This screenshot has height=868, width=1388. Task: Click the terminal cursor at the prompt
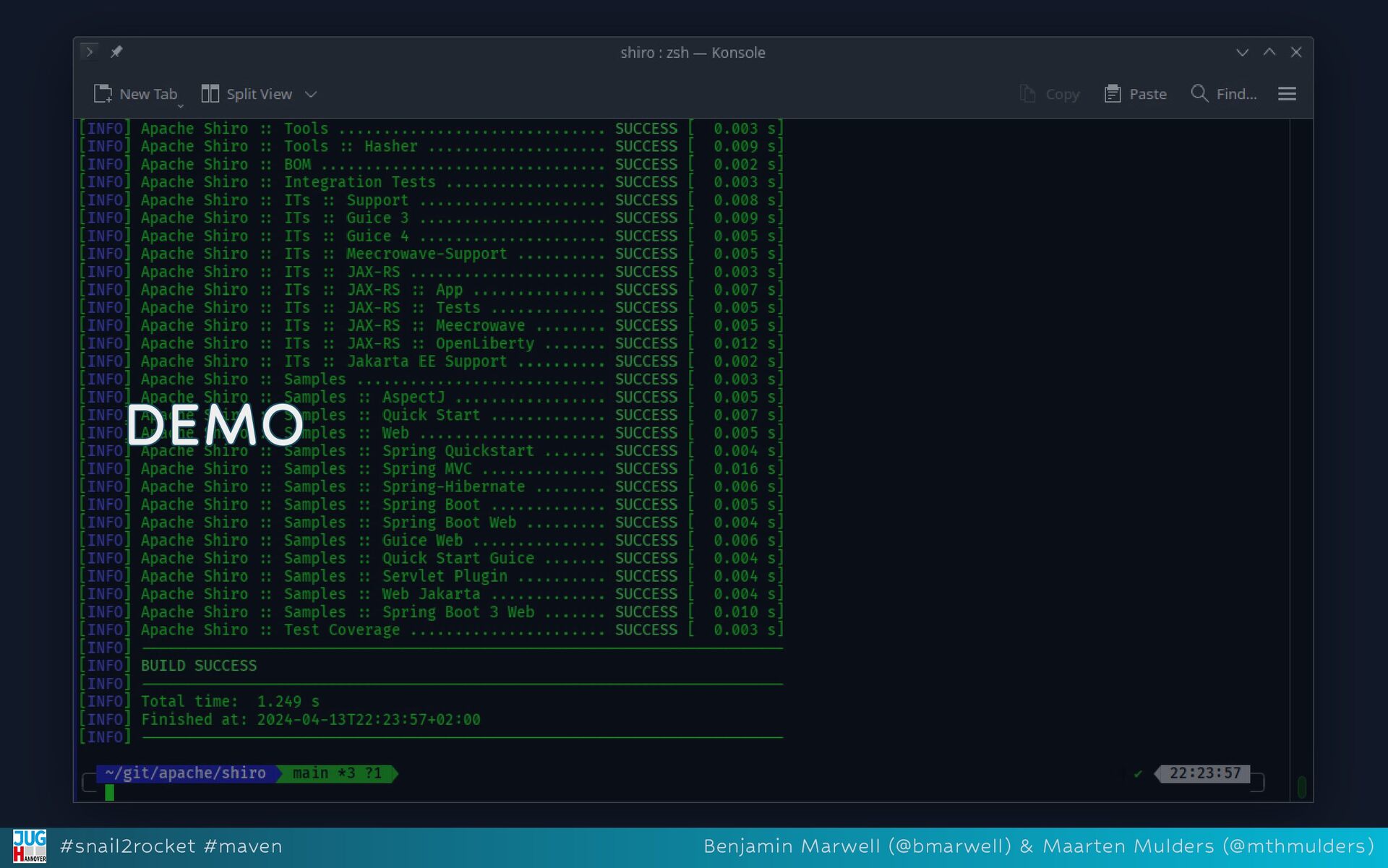tap(110, 793)
